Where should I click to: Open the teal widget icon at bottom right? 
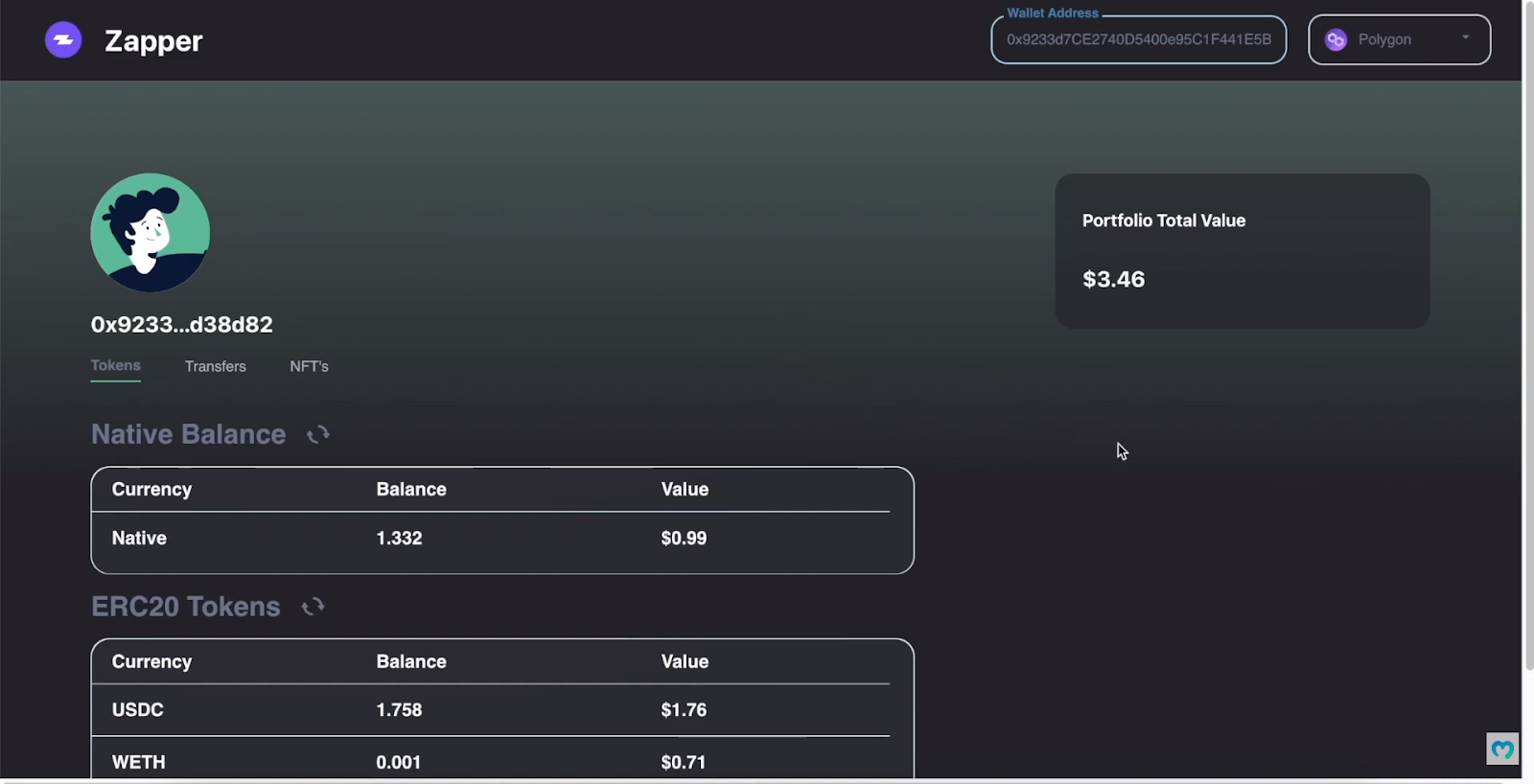click(1502, 749)
